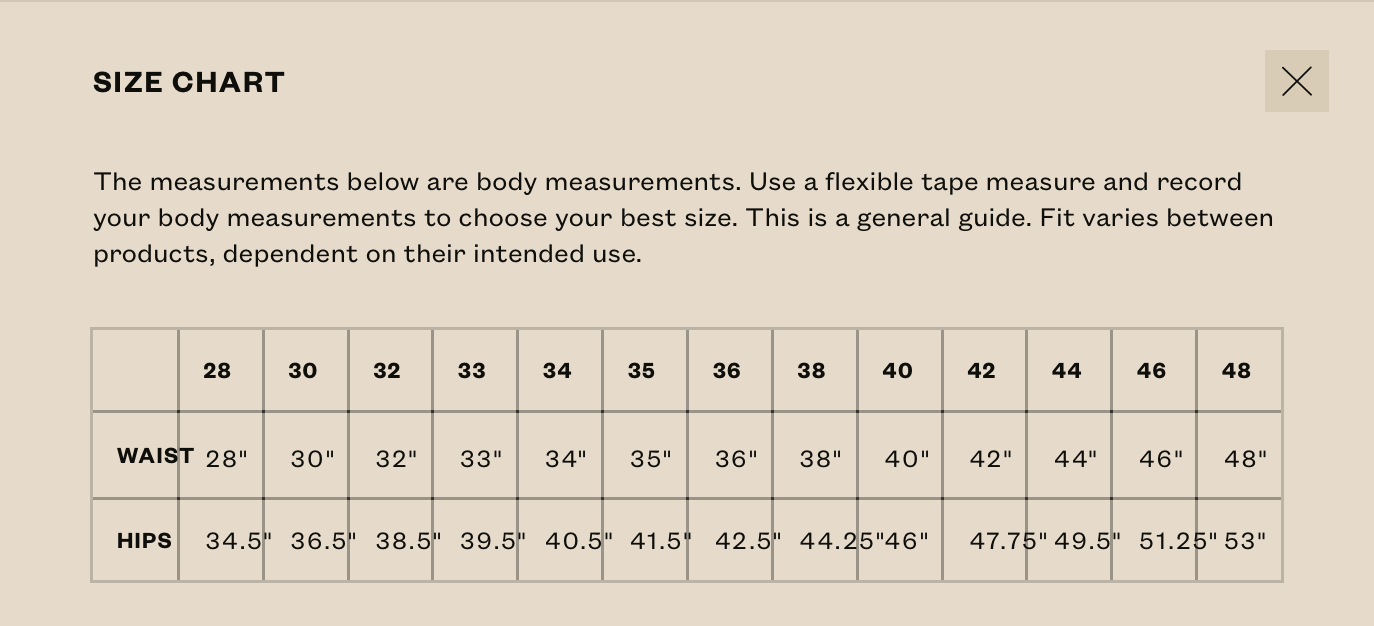Select the 38" waist measurement cell
This screenshot has height=626, width=1374.
tap(821, 459)
